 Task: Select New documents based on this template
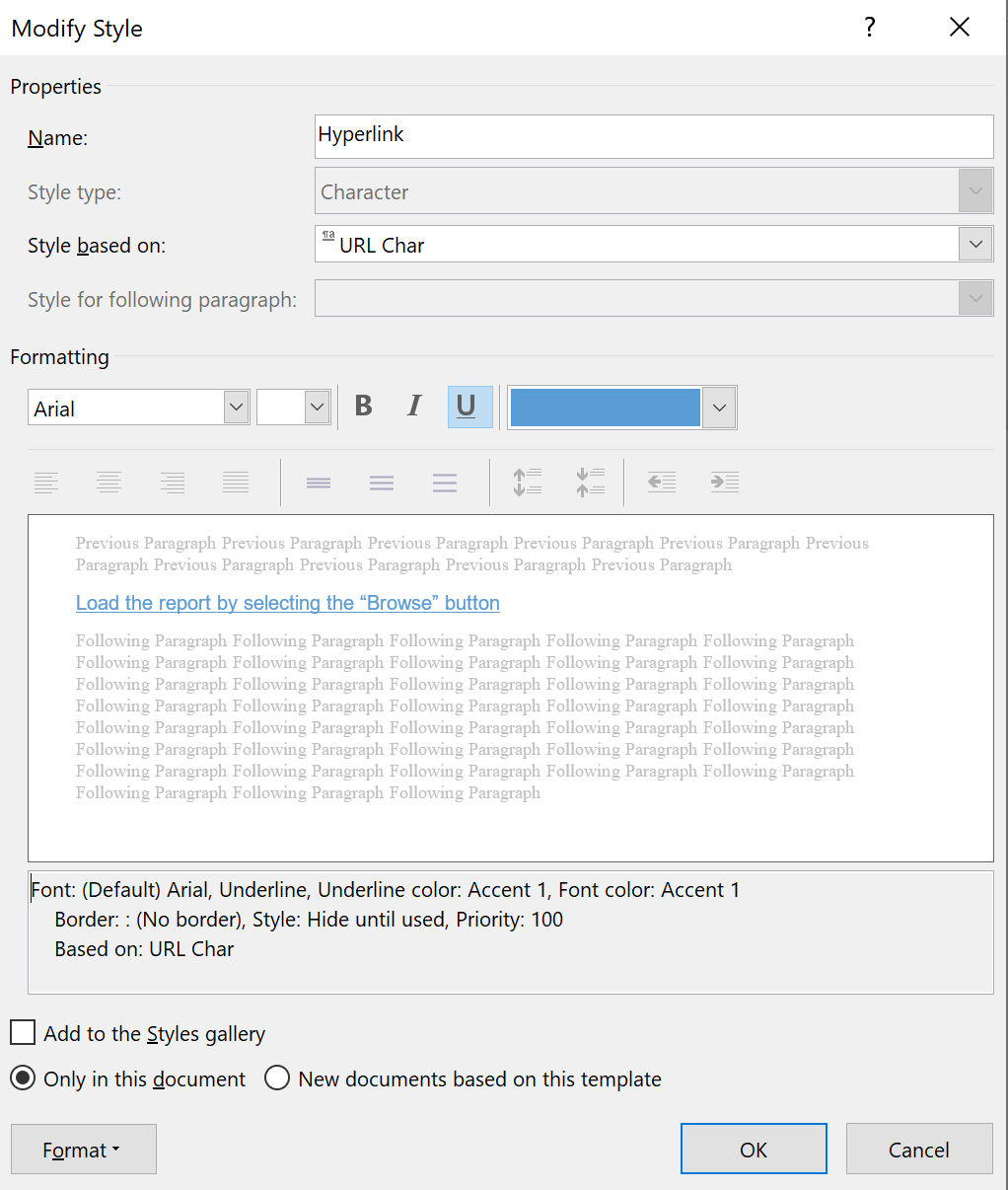[277, 1078]
